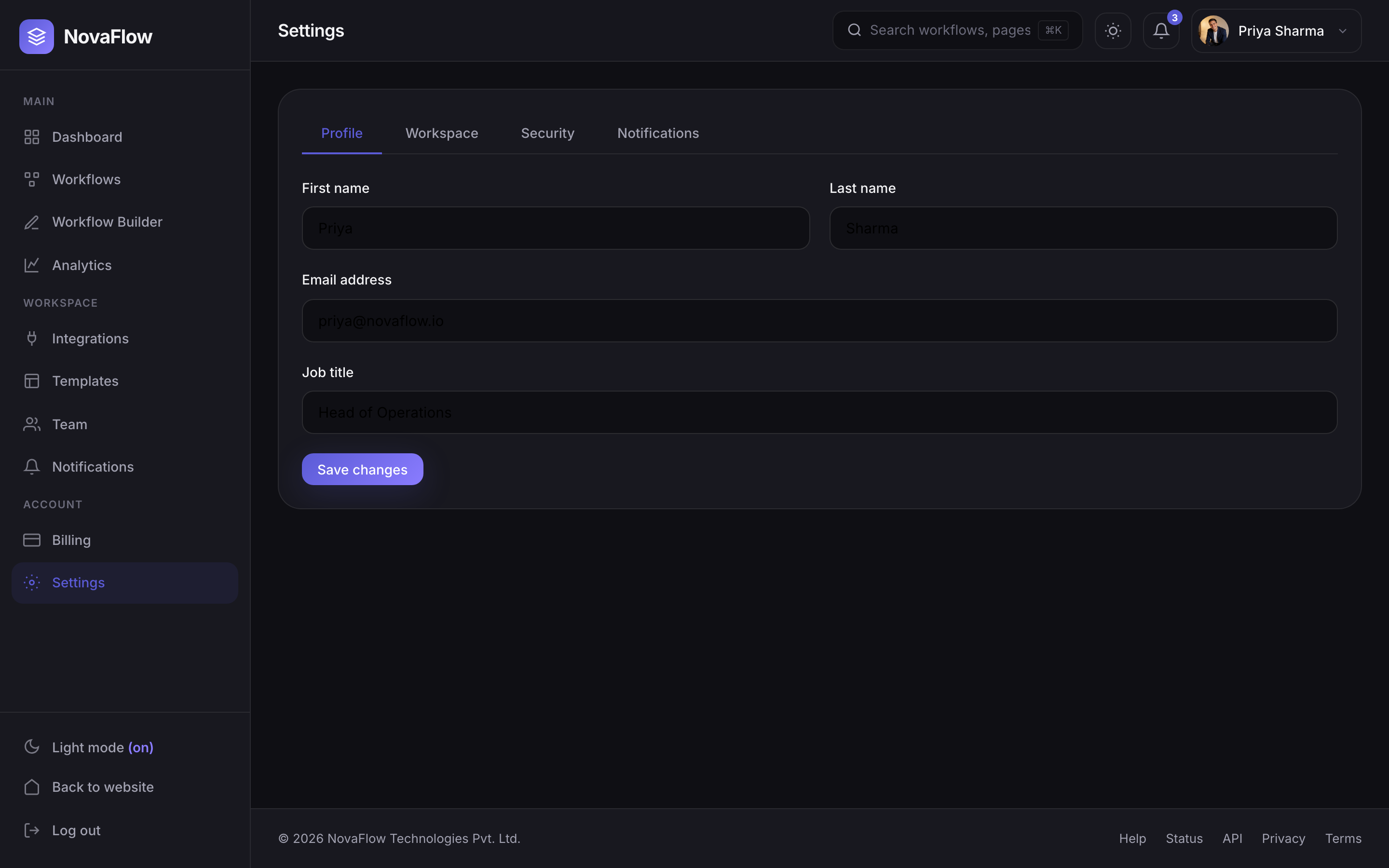
Task: Focus the Email address field
Action: point(819,321)
